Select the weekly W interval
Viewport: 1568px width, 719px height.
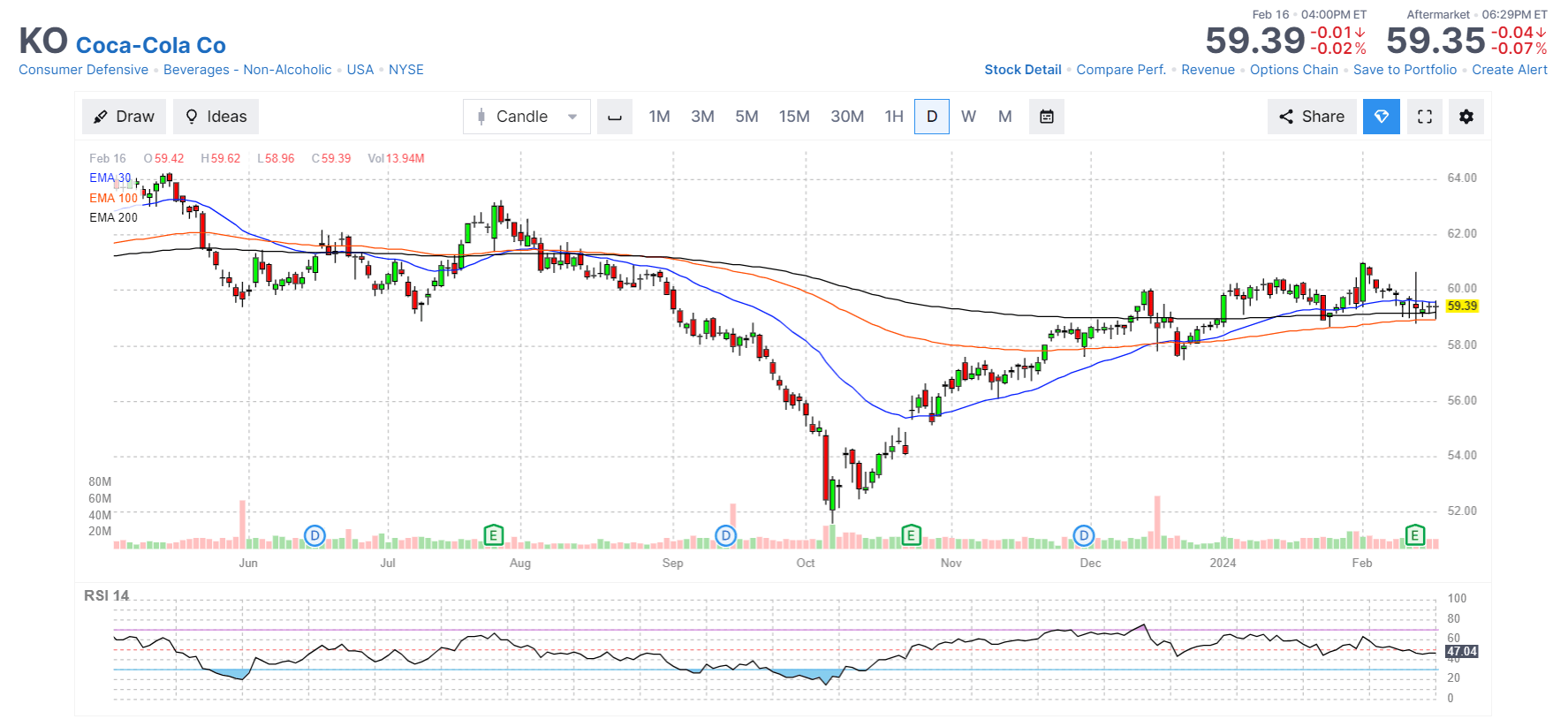pos(968,117)
